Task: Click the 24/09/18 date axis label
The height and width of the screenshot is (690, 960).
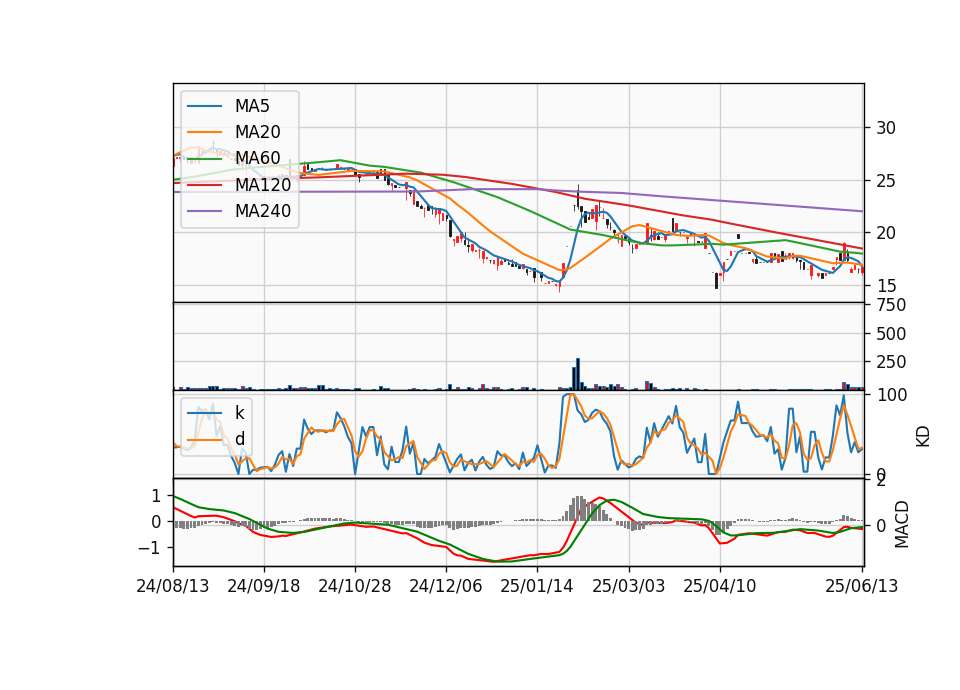Action: pyautogui.click(x=264, y=586)
